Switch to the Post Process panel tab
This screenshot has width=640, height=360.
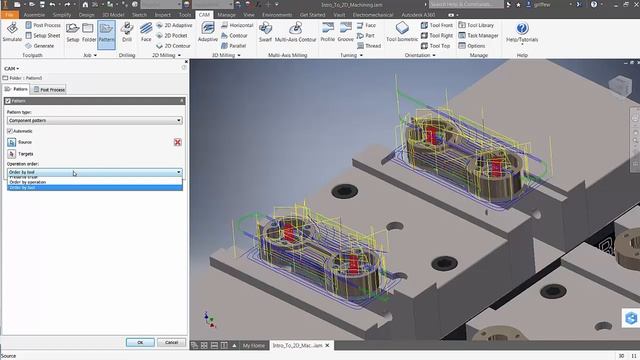point(49,89)
